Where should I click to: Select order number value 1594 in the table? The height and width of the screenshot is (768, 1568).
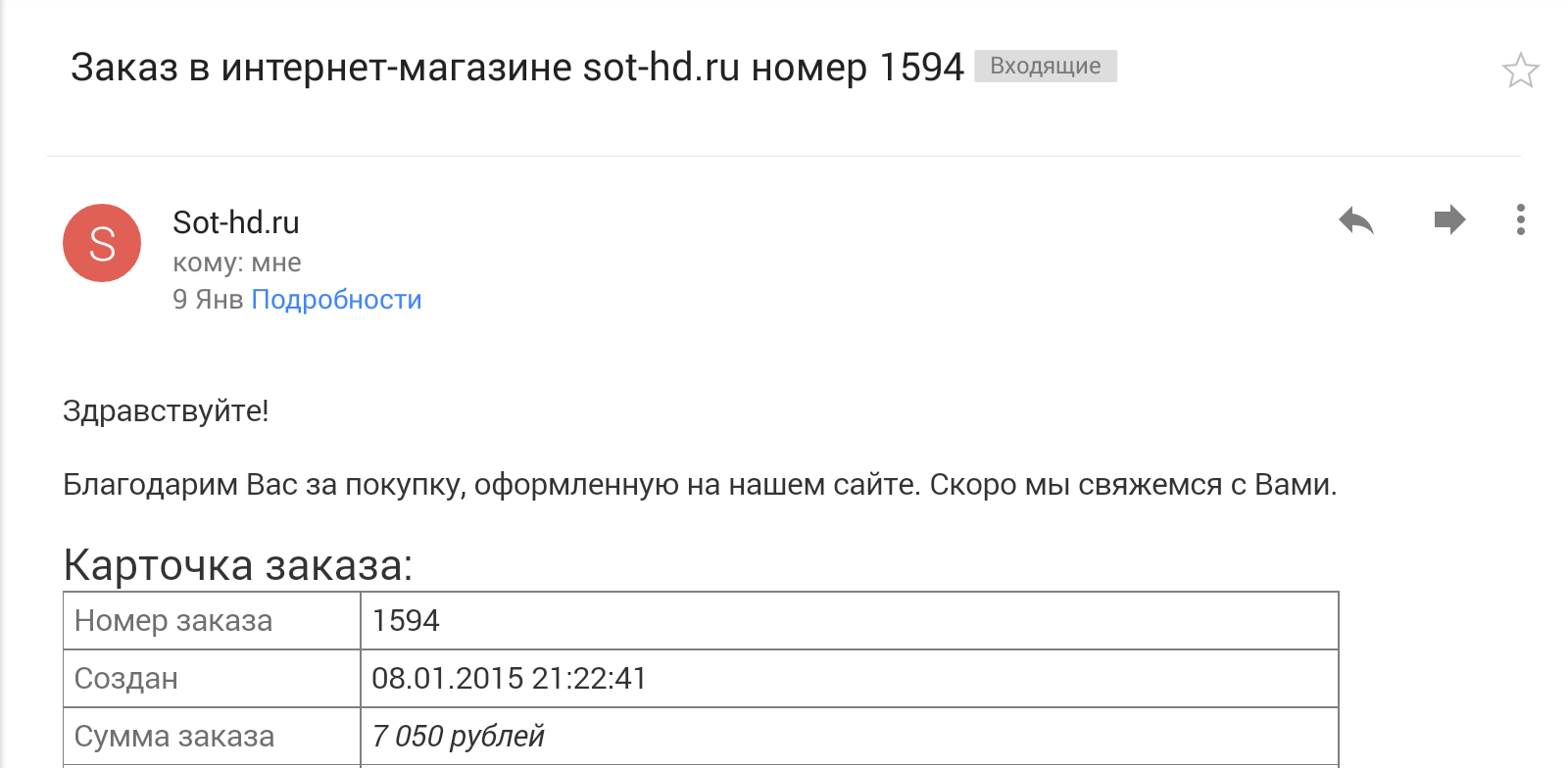[x=850, y=620]
